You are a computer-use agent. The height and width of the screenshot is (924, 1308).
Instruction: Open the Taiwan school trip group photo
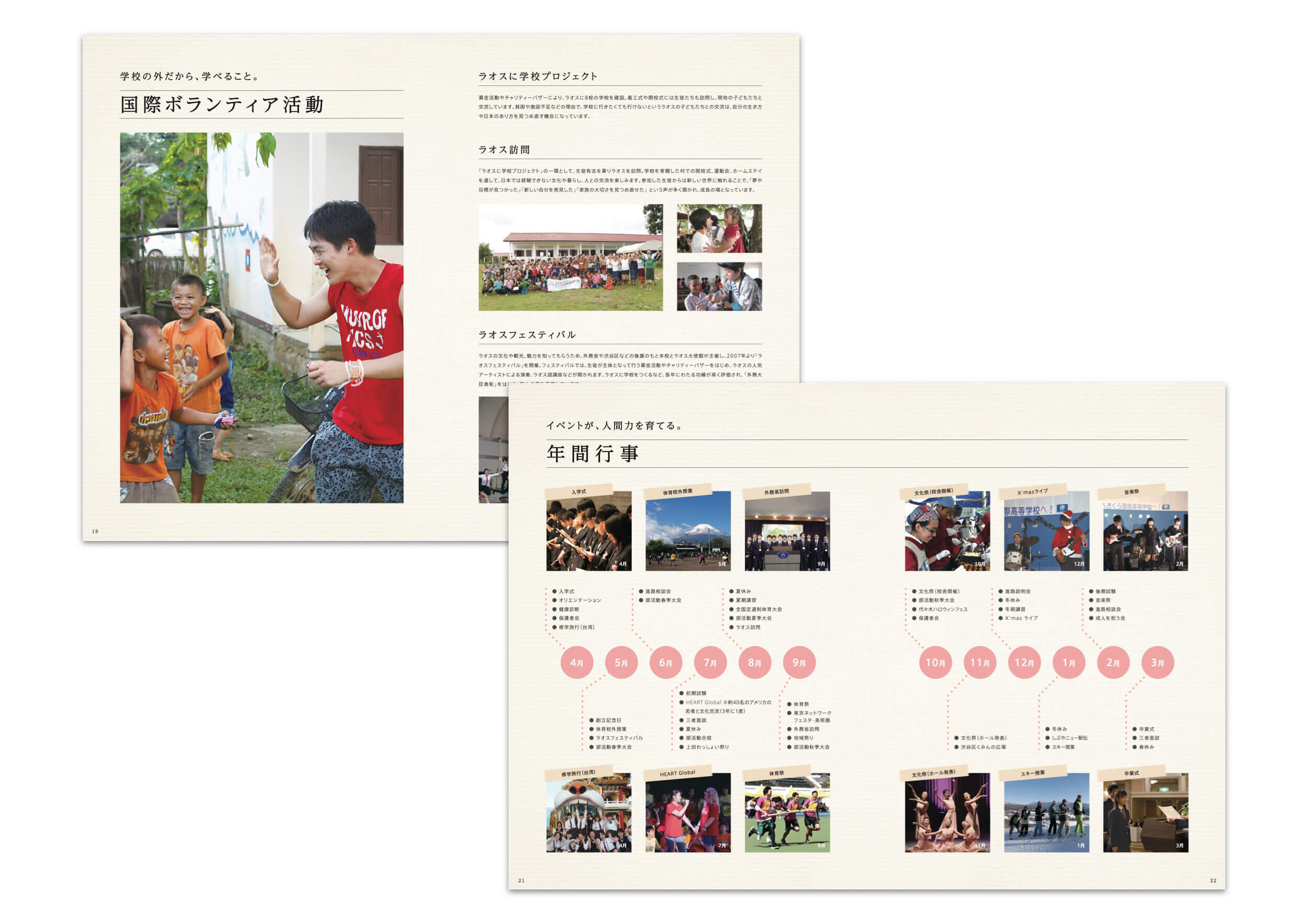point(589,813)
